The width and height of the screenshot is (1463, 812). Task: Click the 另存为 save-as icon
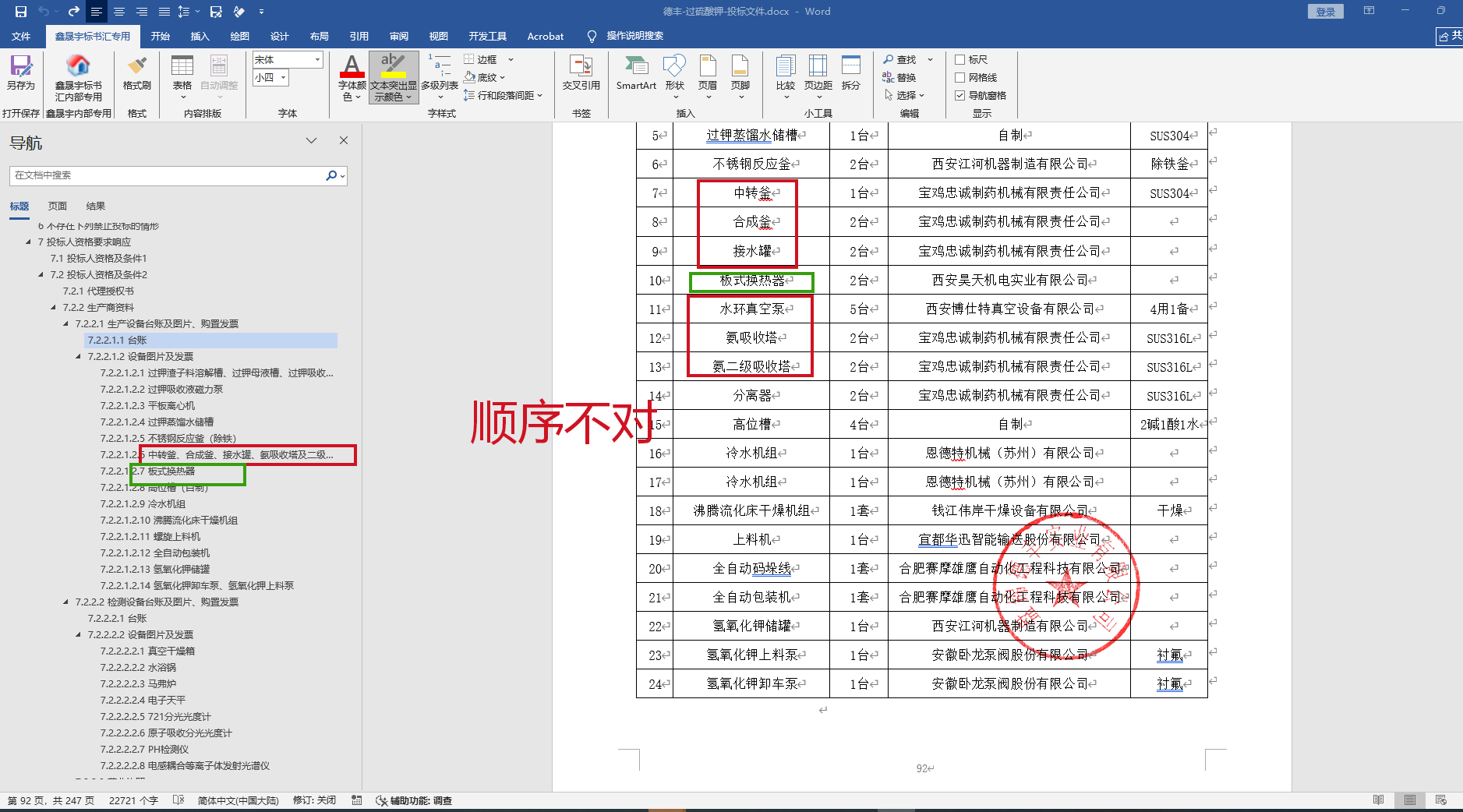click(x=21, y=72)
